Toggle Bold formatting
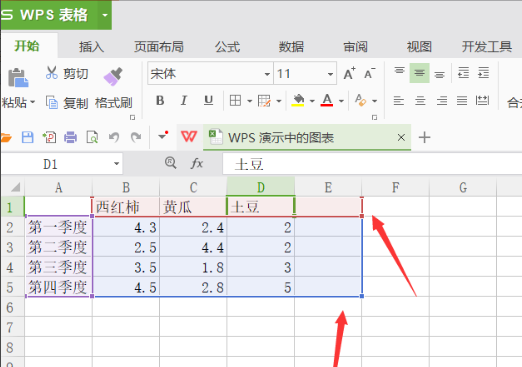522x367 pixels. tap(160, 100)
